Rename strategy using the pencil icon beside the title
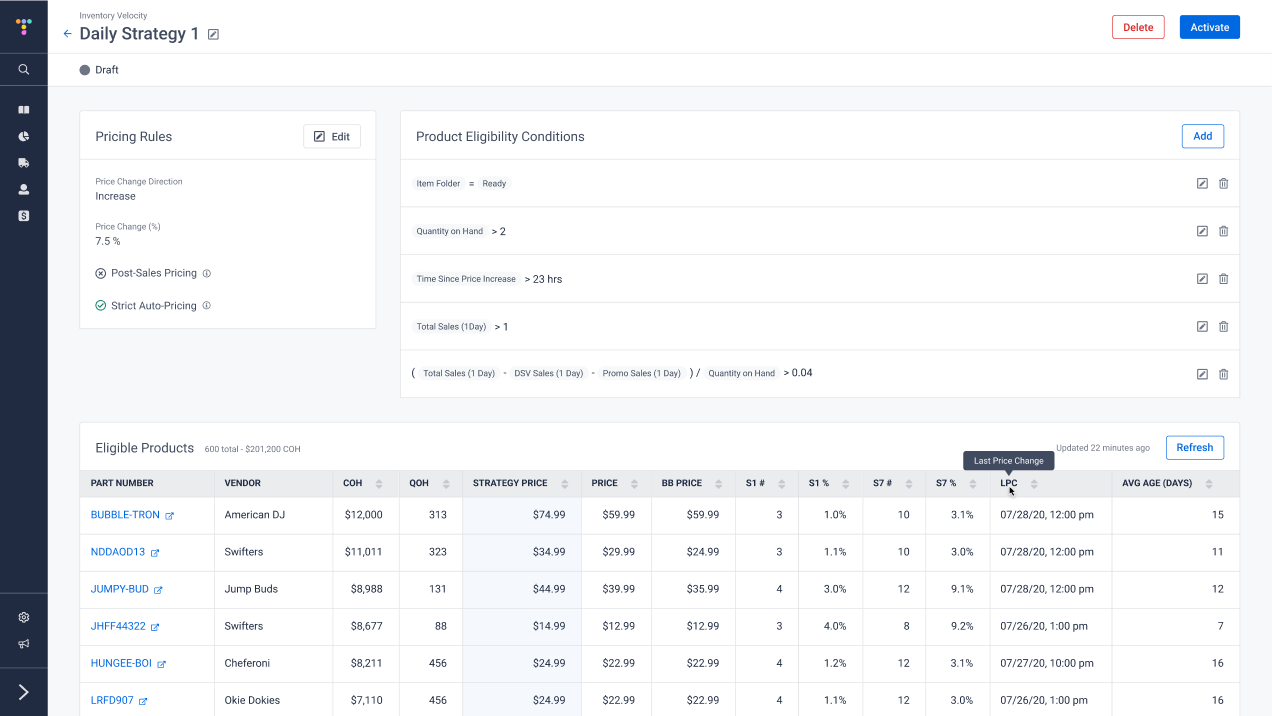Screen dimensions: 1272x716 [212, 33]
